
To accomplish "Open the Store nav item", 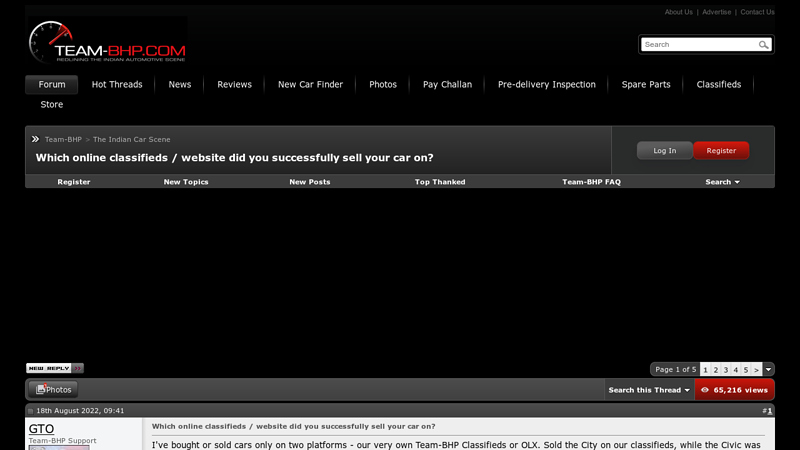I will coord(52,105).
